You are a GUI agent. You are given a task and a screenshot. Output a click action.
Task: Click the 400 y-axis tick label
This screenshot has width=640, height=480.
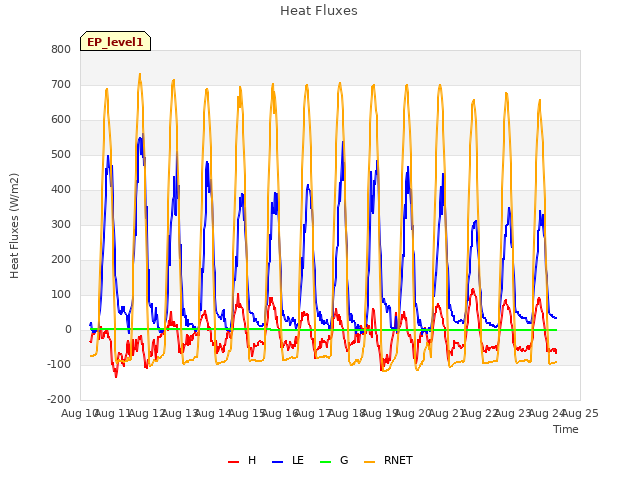point(61,189)
